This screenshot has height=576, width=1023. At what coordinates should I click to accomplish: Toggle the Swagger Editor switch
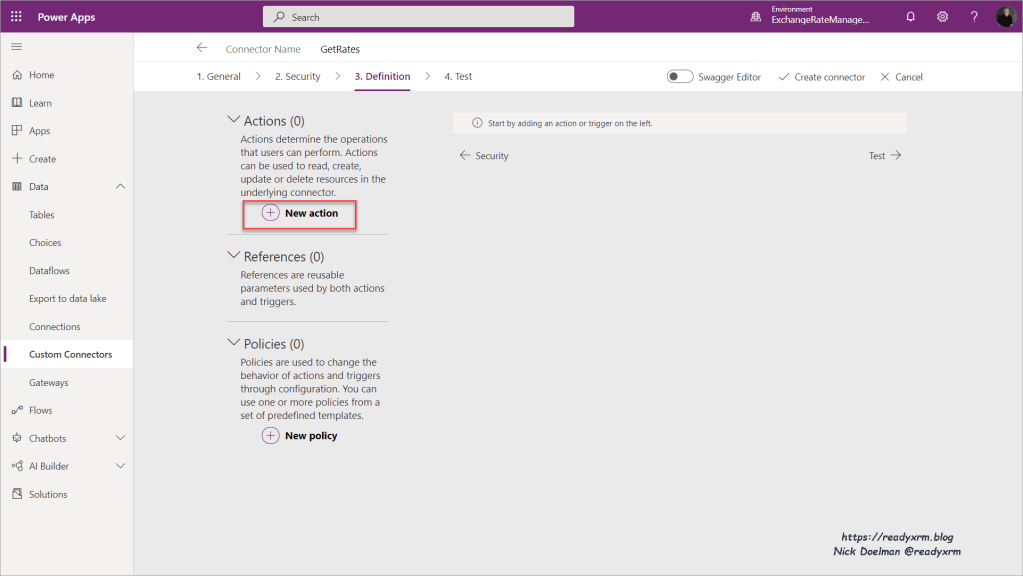680,77
